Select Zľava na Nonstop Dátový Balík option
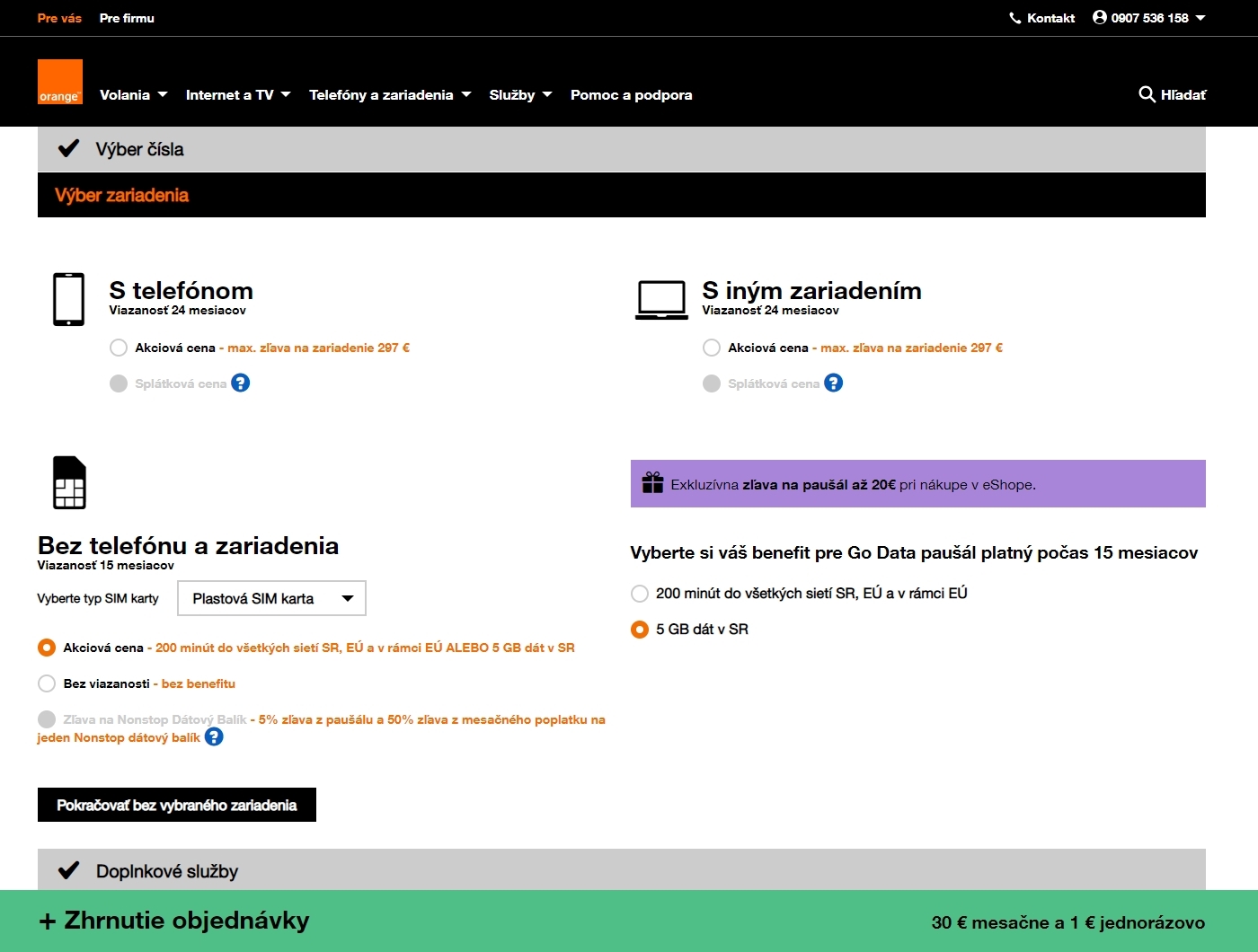This screenshot has width=1258, height=952. [47, 719]
